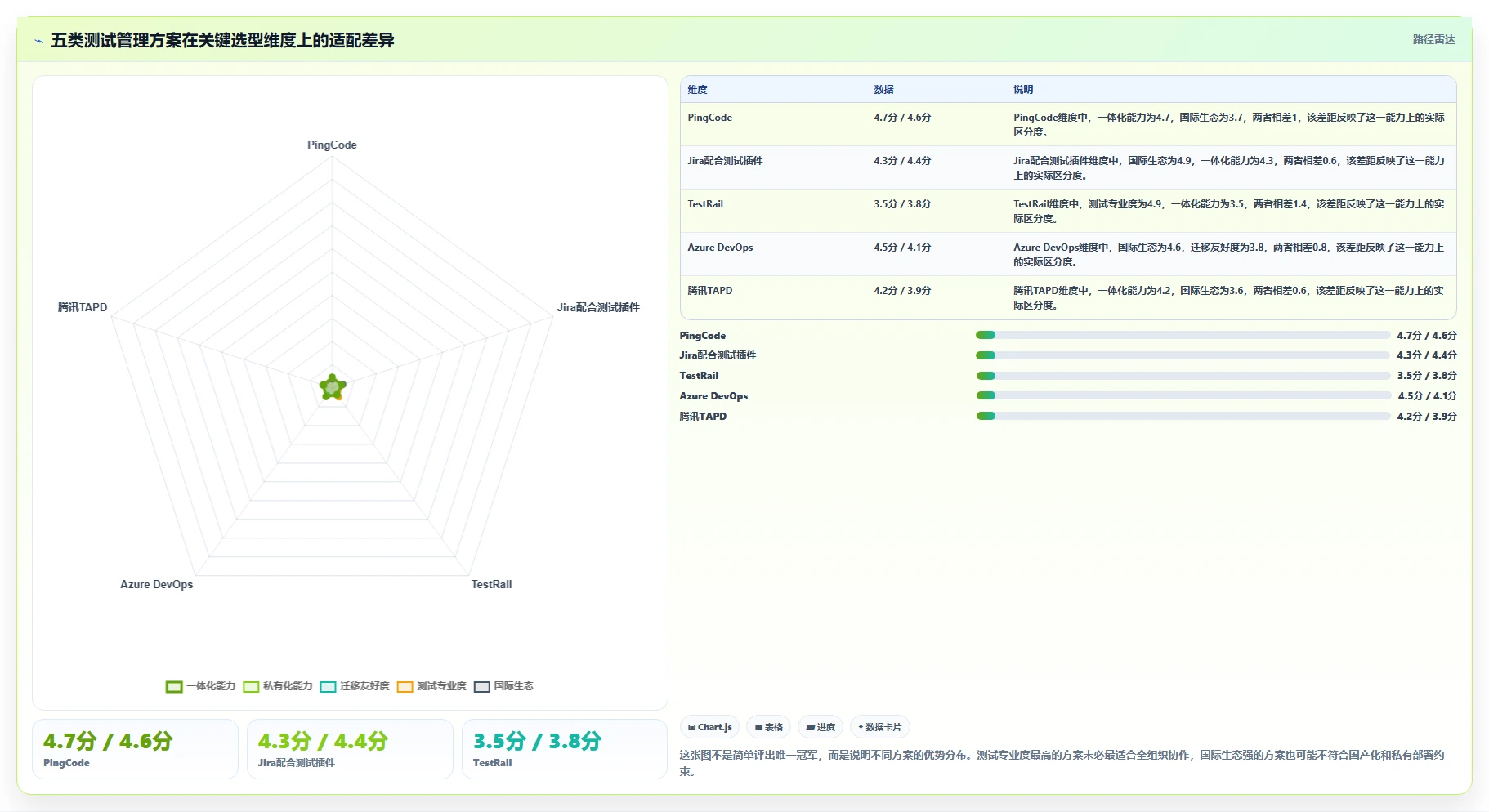
Task: Click 4.7分 / 4.6分 in the table
Action: [902, 118]
